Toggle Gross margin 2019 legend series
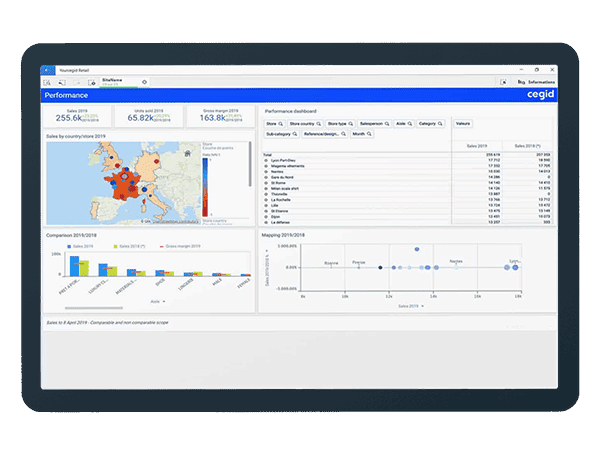600x455 pixels. click(180, 244)
